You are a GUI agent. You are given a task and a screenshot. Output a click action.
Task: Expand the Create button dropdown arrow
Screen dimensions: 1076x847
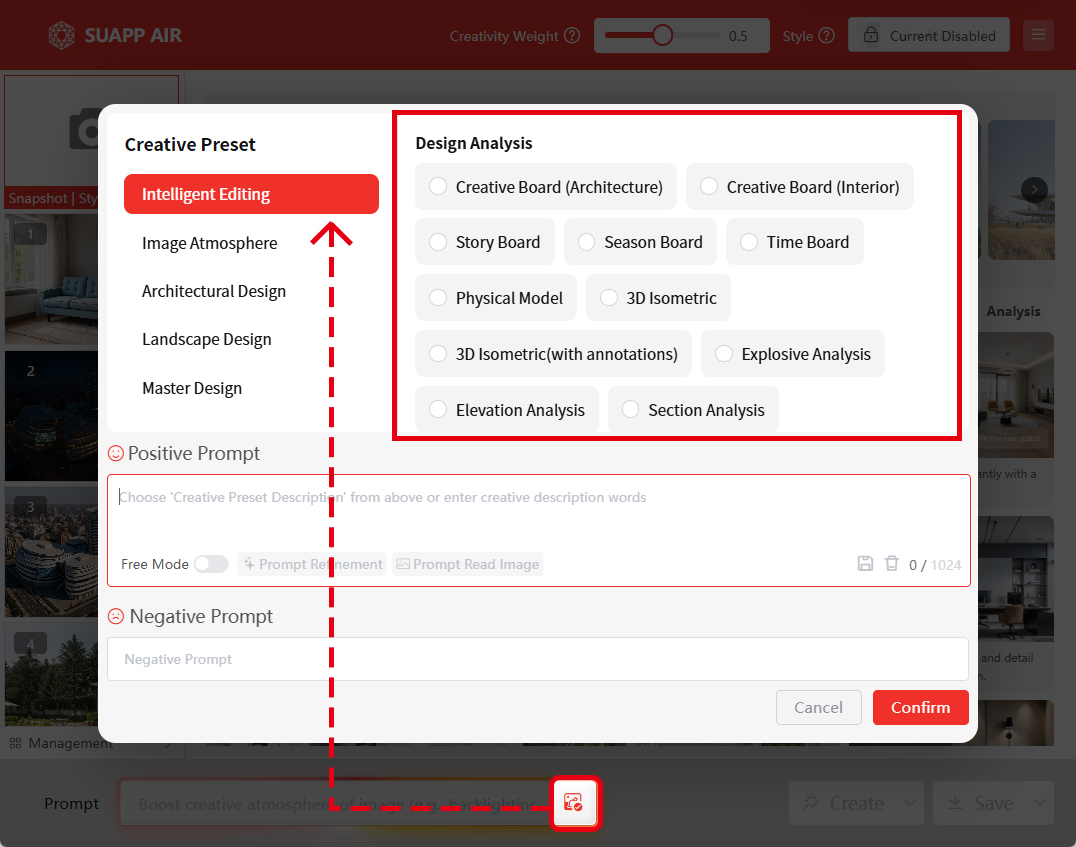click(x=910, y=803)
